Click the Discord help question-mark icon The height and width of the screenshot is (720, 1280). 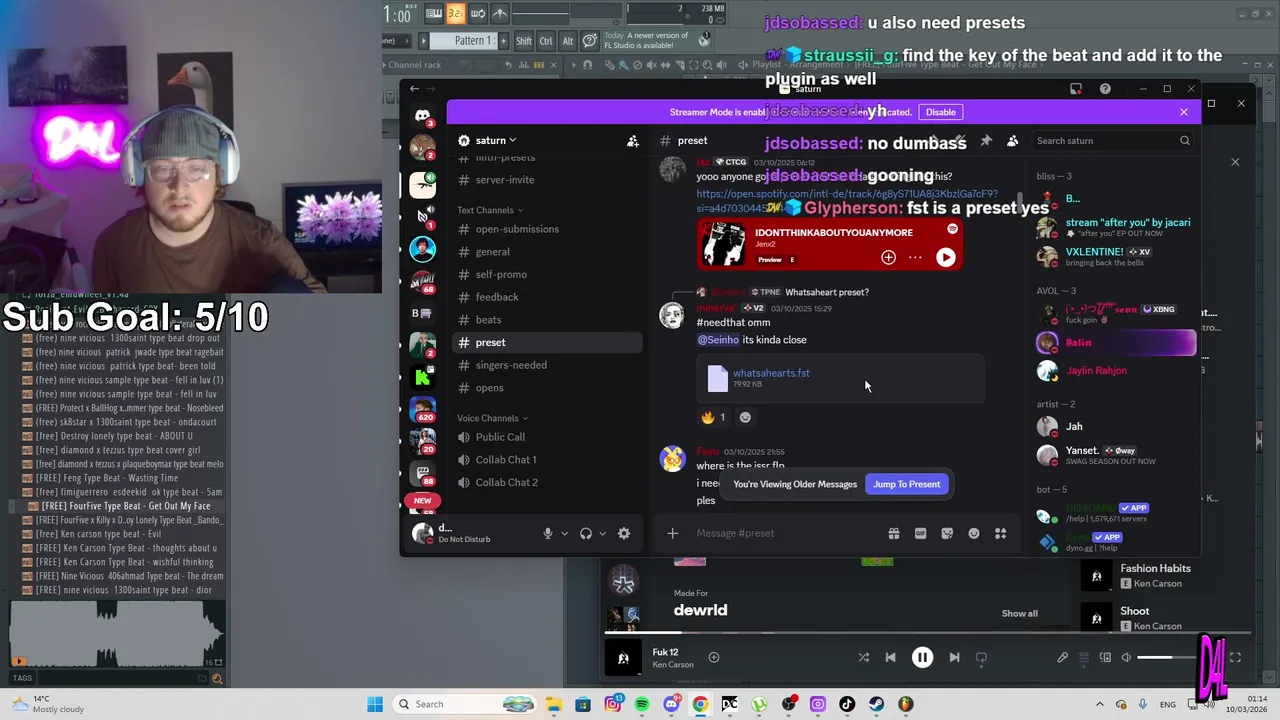point(1105,89)
